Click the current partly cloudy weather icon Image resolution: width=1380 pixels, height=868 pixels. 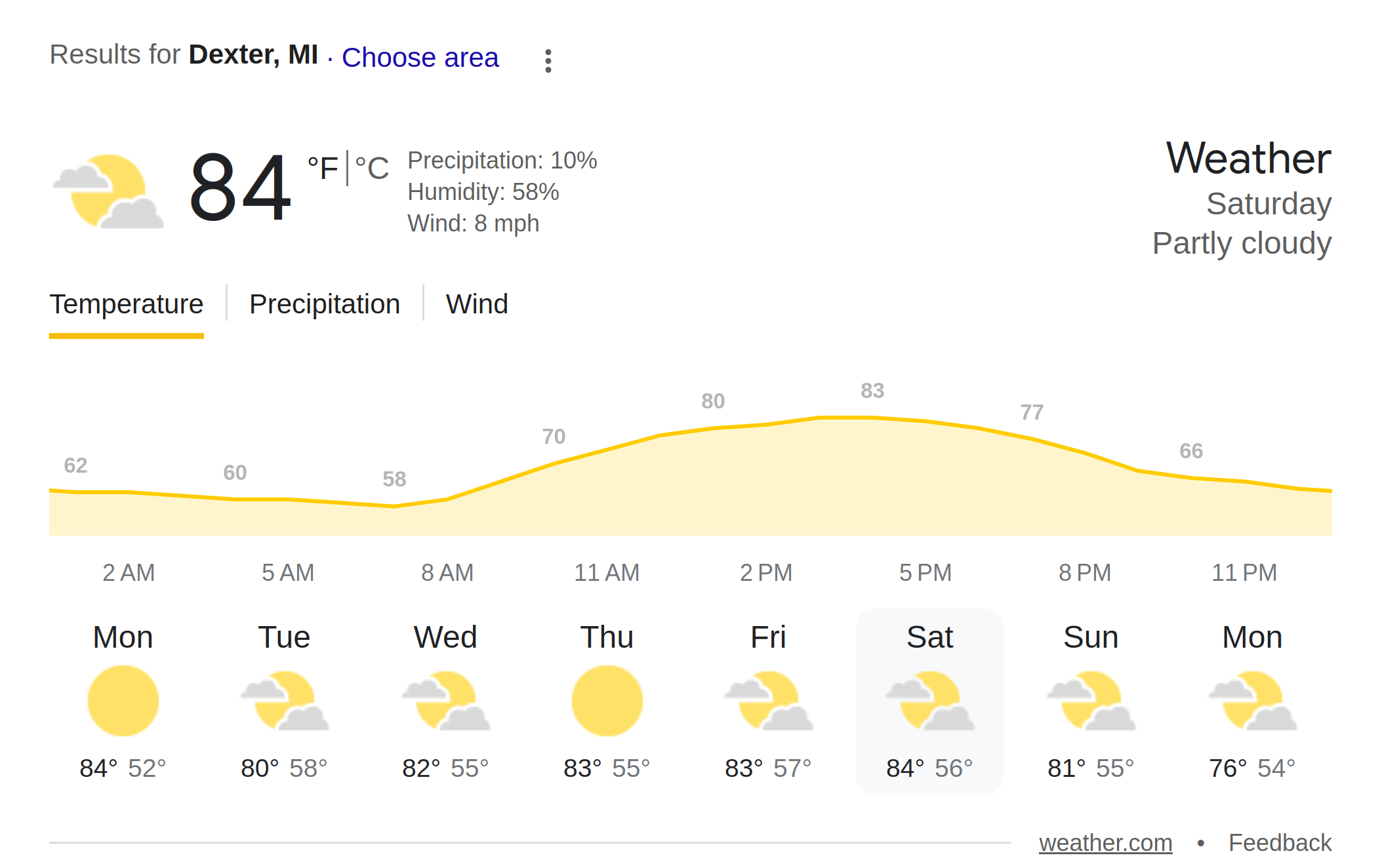click(108, 191)
